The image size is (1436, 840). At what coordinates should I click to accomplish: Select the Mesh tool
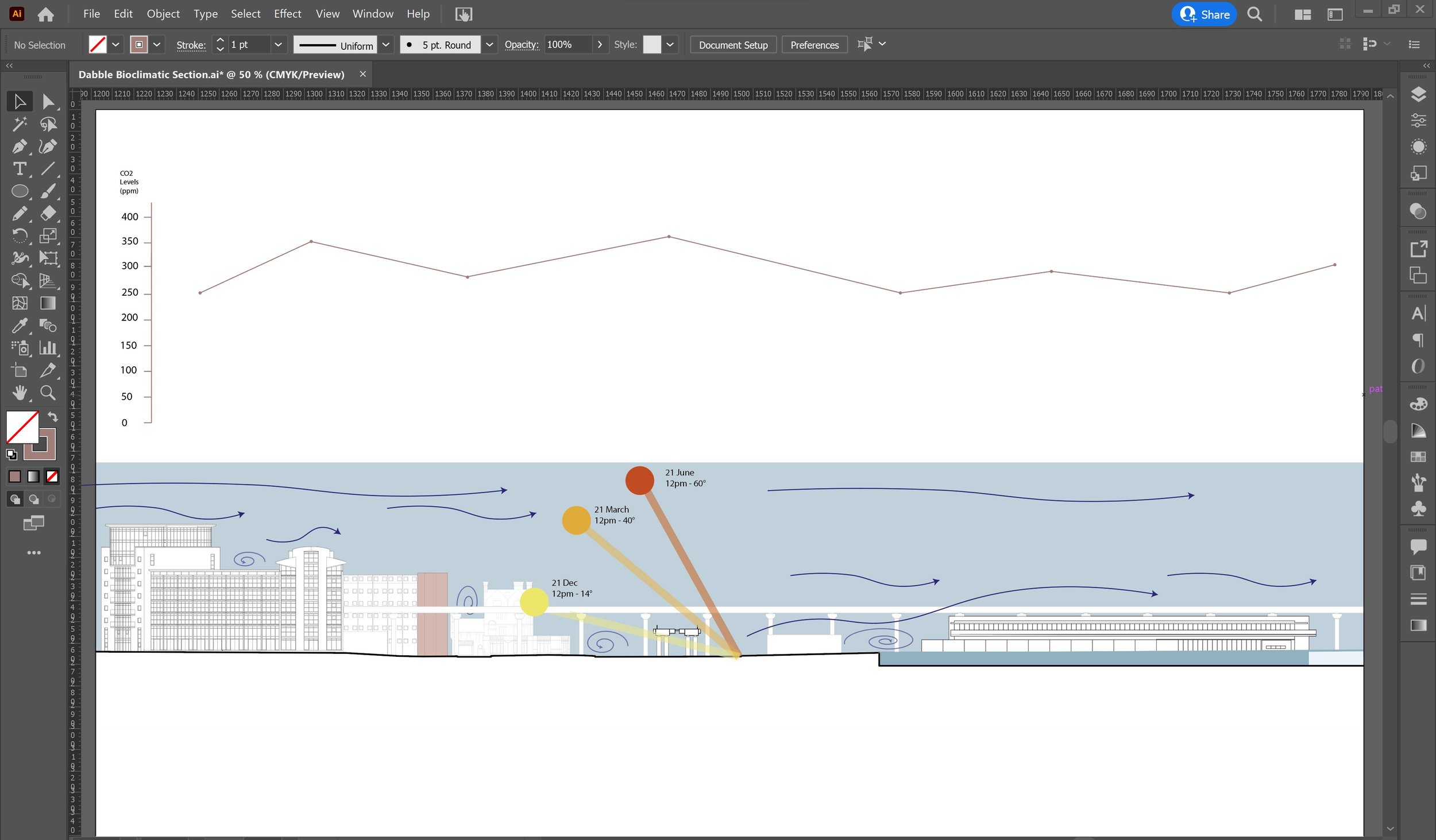[x=20, y=303]
